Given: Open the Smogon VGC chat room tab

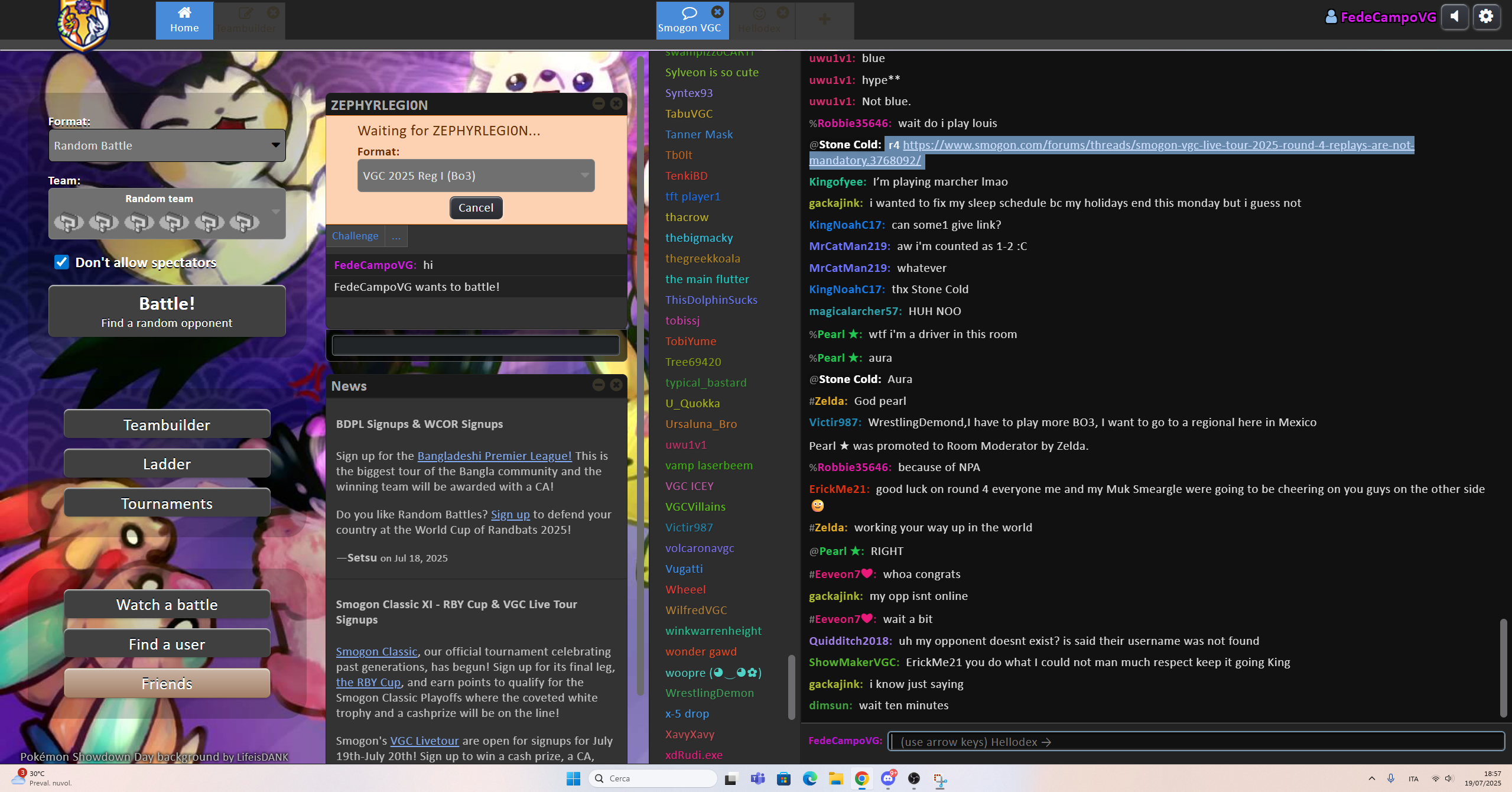Looking at the screenshot, I should (690, 21).
